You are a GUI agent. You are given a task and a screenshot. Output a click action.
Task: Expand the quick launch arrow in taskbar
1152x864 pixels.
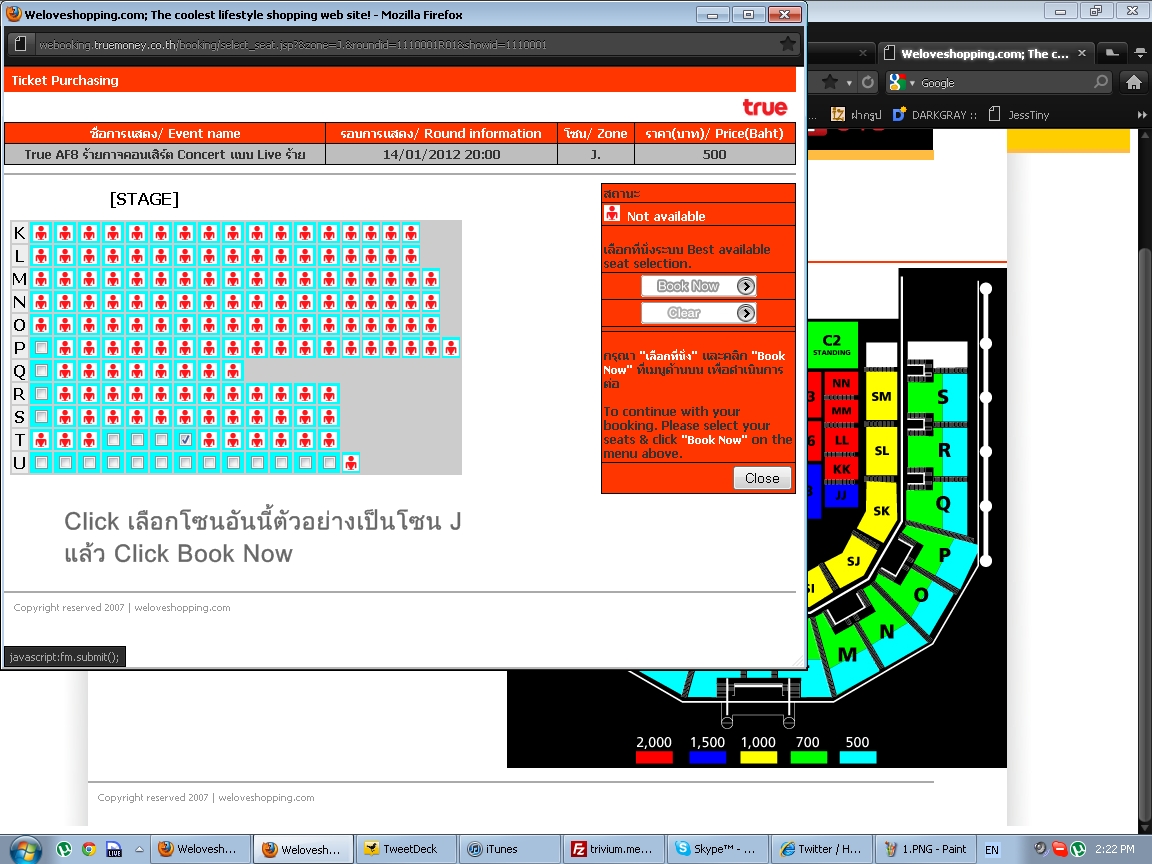139,849
